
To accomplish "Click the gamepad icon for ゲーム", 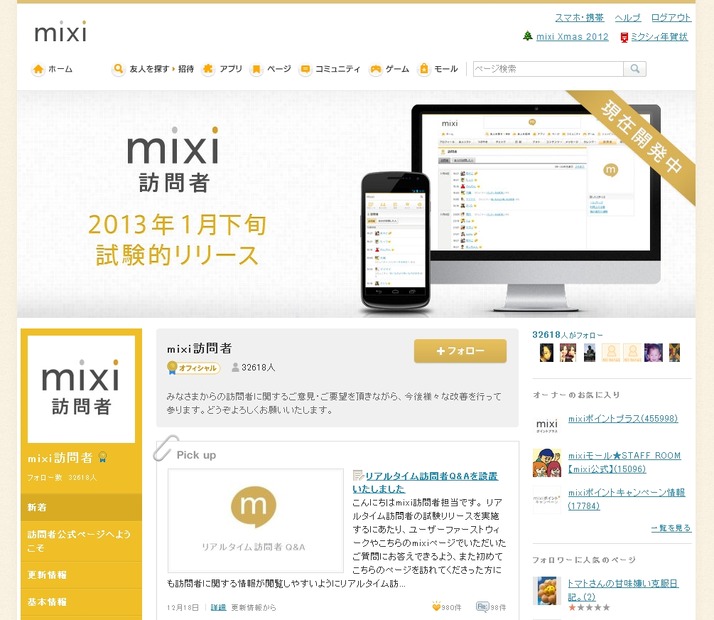I will pos(375,69).
